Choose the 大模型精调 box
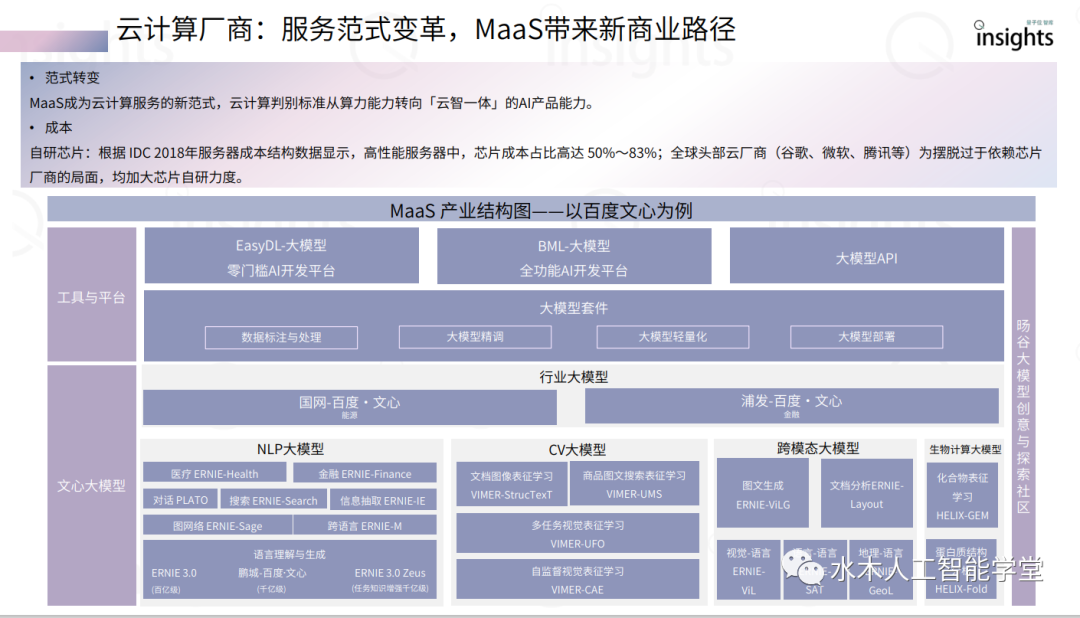1080x618 pixels. coord(475,337)
